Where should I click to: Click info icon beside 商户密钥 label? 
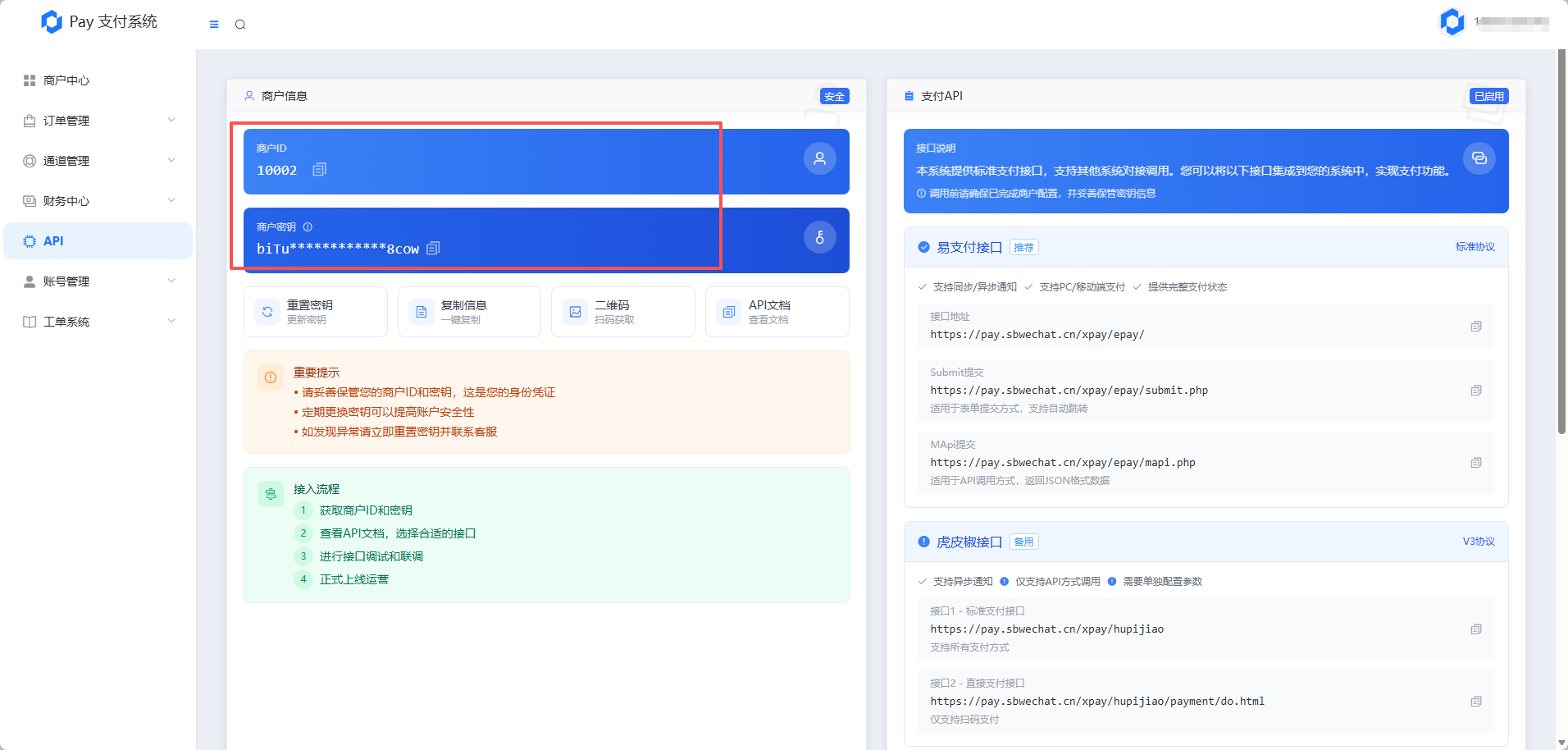[308, 227]
